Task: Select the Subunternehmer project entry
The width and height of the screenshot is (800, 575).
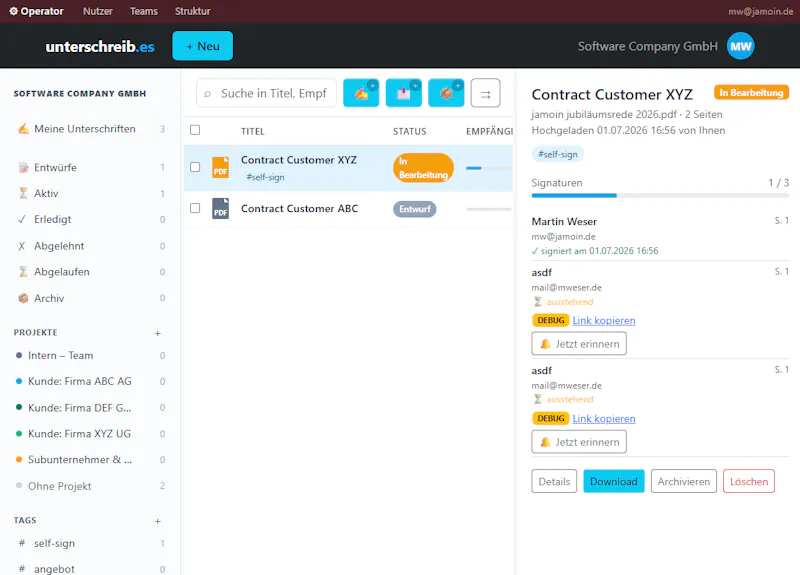Action: (90, 459)
